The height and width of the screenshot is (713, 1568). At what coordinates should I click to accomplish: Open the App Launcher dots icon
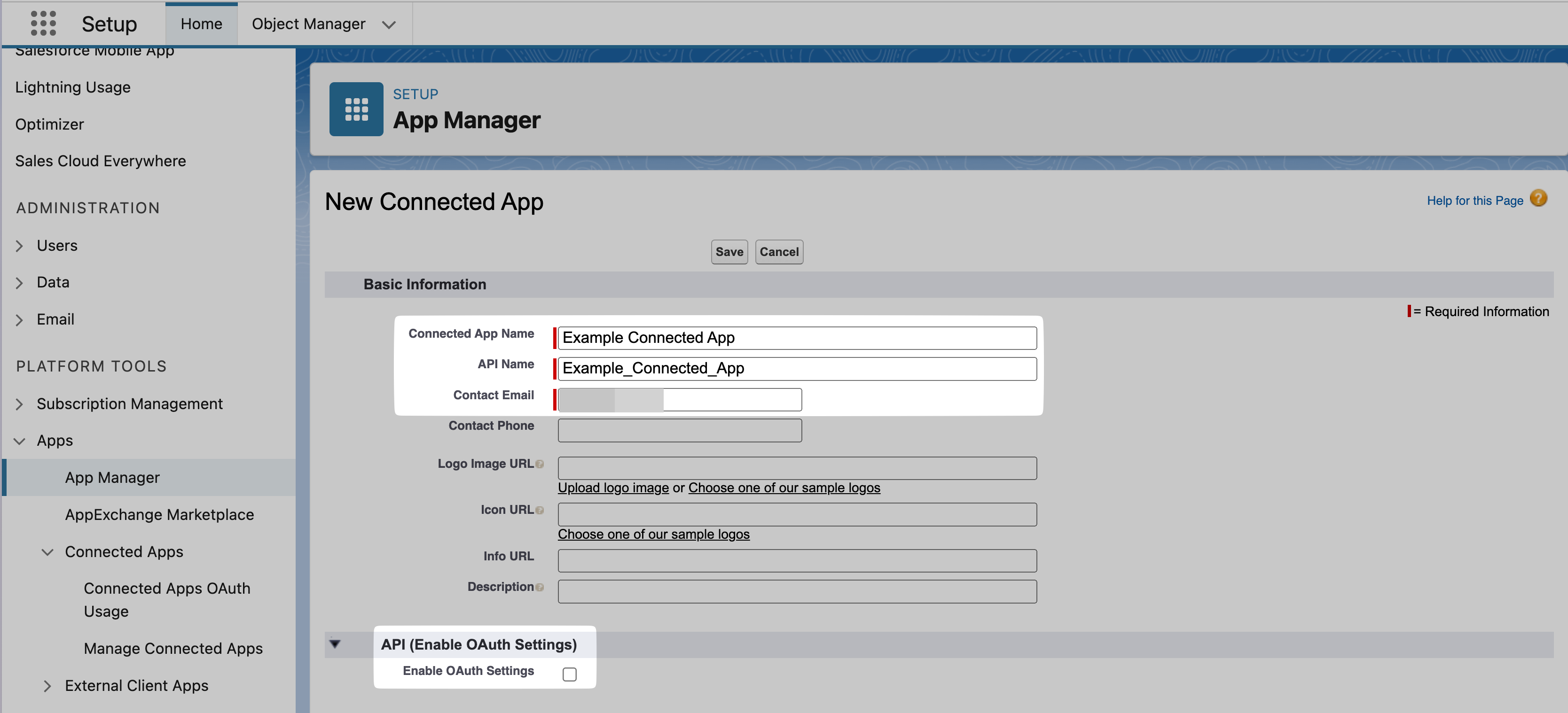click(x=43, y=23)
